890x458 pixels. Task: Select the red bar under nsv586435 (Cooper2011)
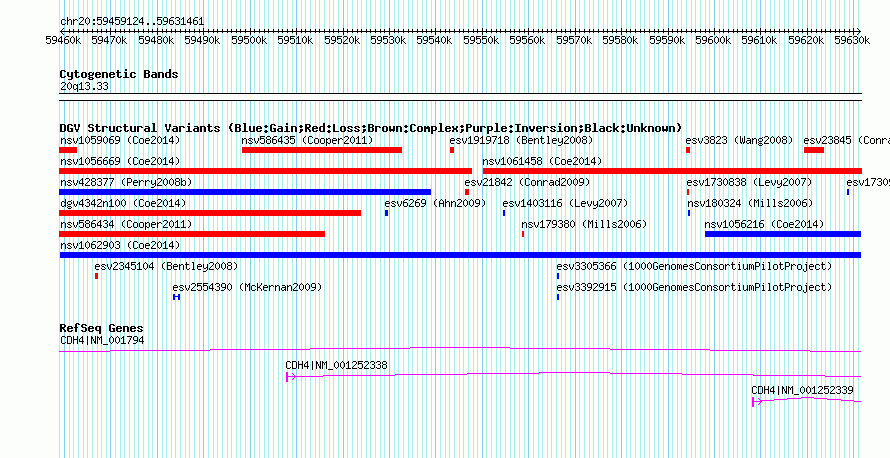tap(322, 150)
